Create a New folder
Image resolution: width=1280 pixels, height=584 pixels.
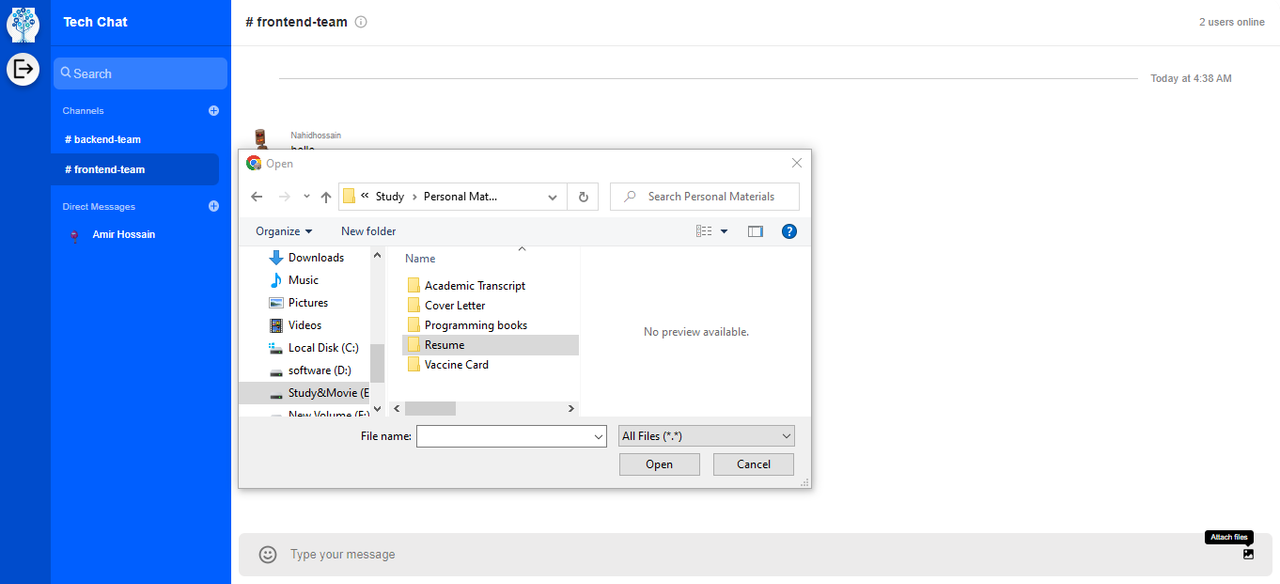point(368,231)
